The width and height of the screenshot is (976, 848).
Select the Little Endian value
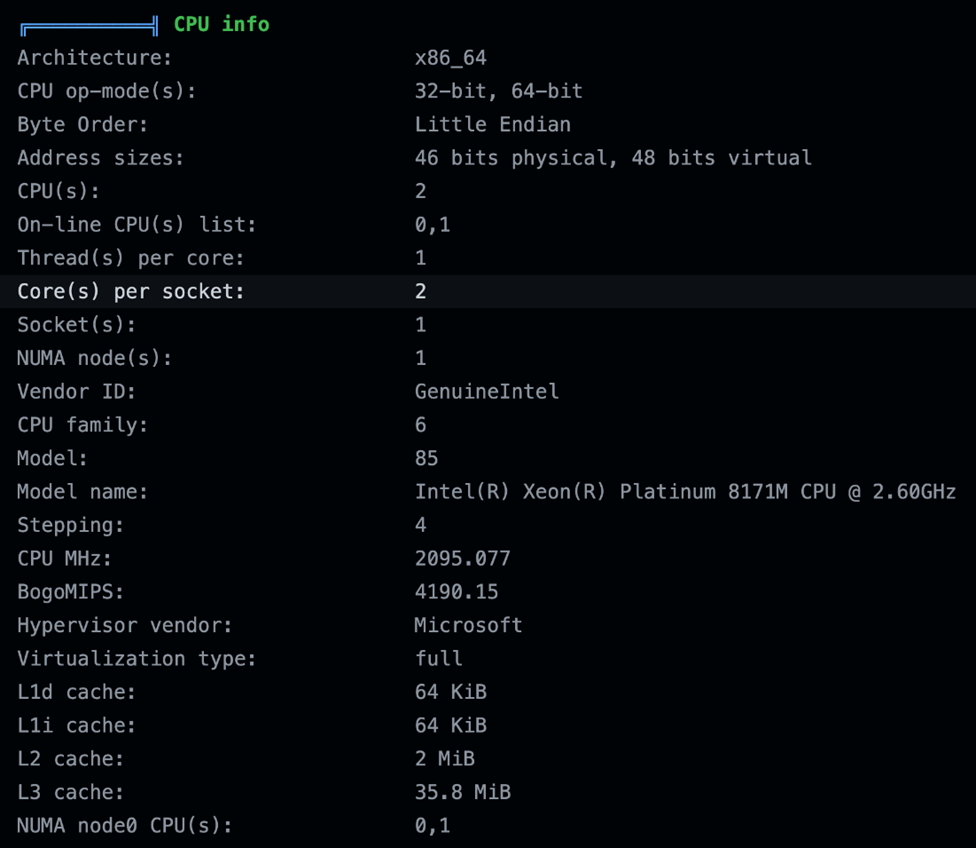pyautogui.click(x=492, y=125)
